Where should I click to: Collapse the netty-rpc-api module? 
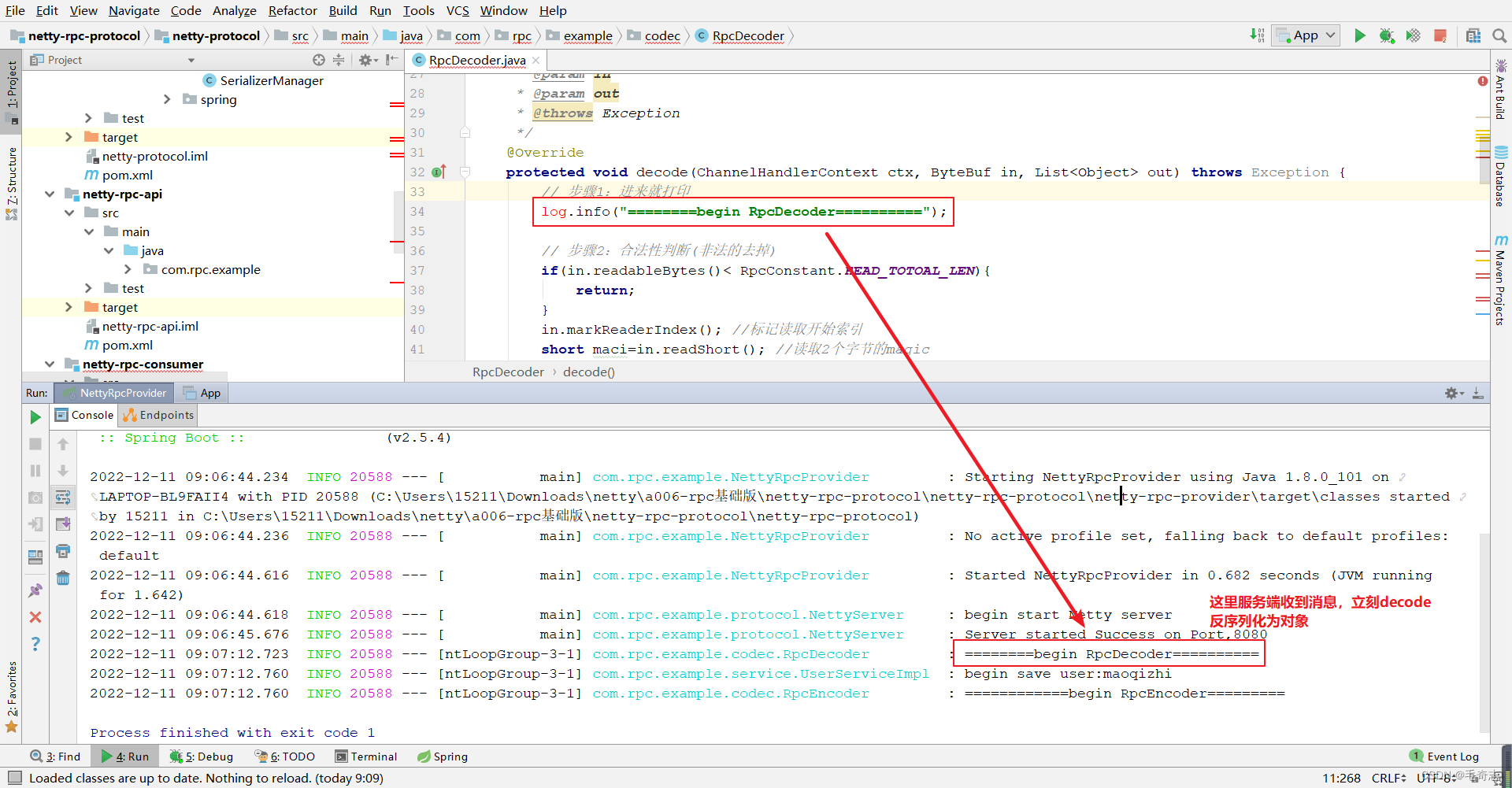[x=50, y=194]
